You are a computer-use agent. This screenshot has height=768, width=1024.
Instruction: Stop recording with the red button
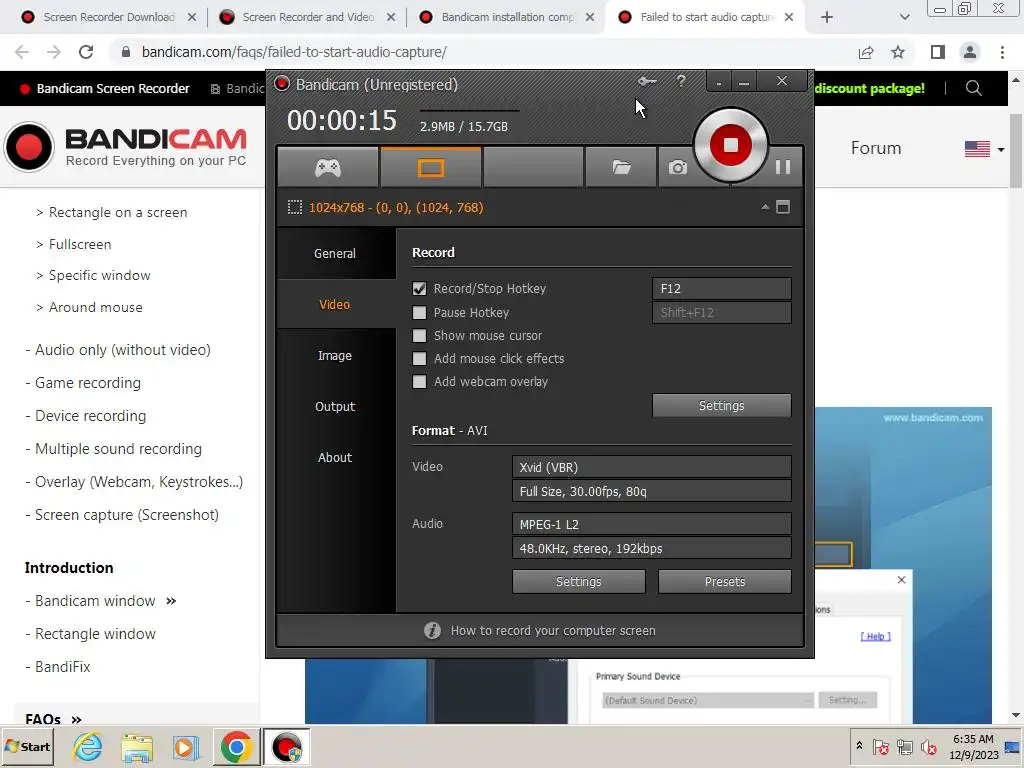pyautogui.click(x=731, y=145)
